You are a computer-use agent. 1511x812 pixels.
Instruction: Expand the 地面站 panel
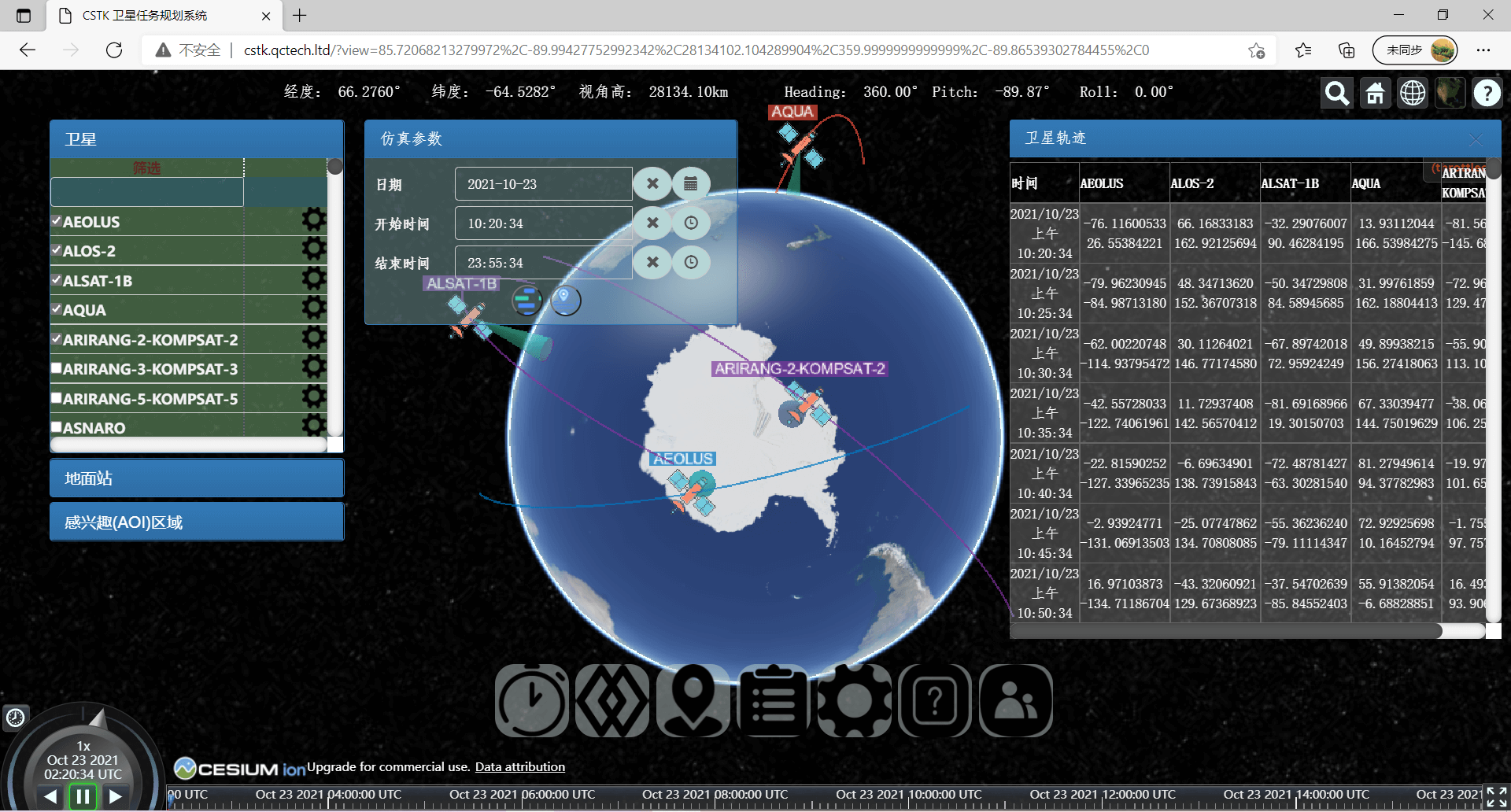pos(197,478)
